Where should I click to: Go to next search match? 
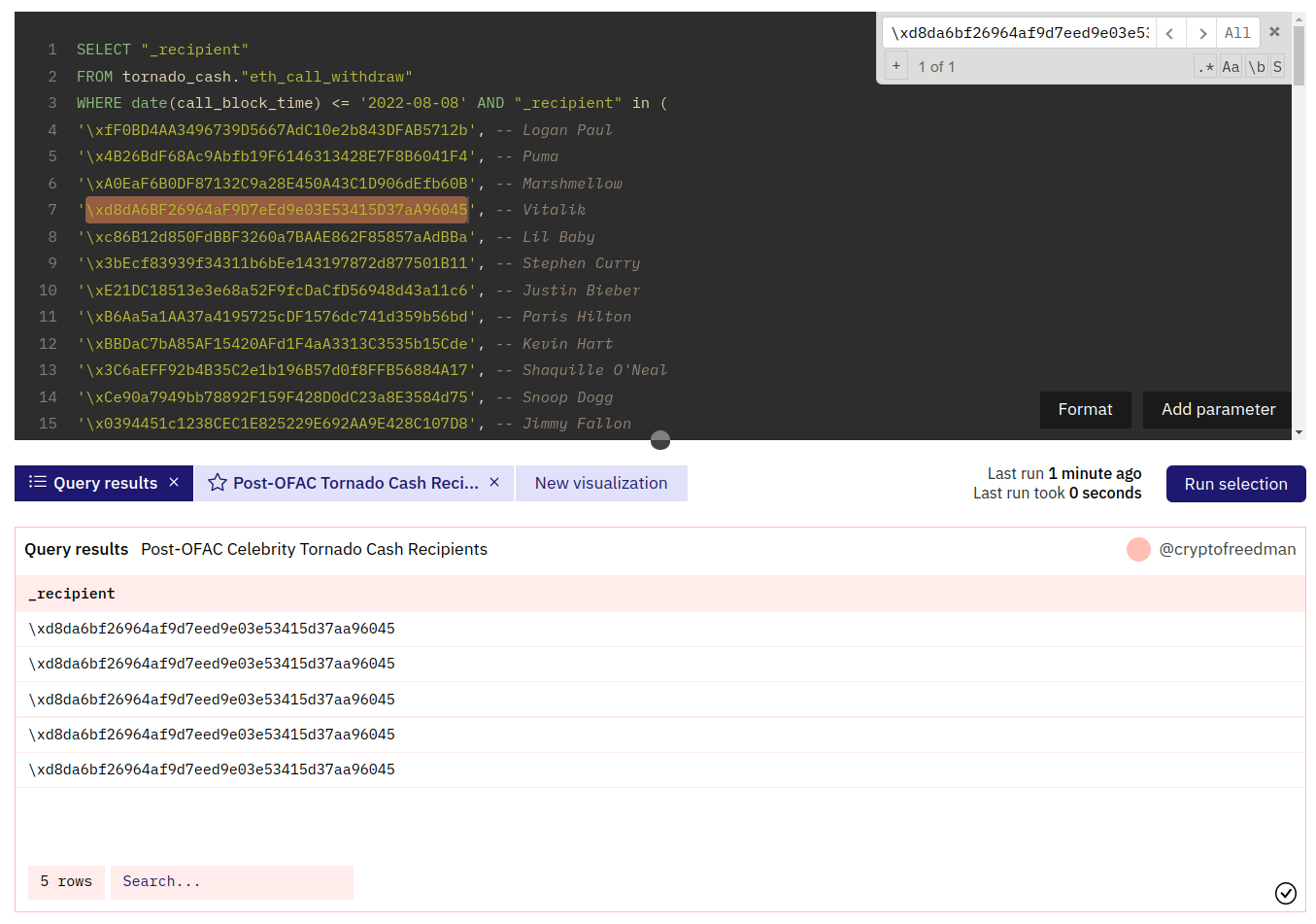(1202, 33)
